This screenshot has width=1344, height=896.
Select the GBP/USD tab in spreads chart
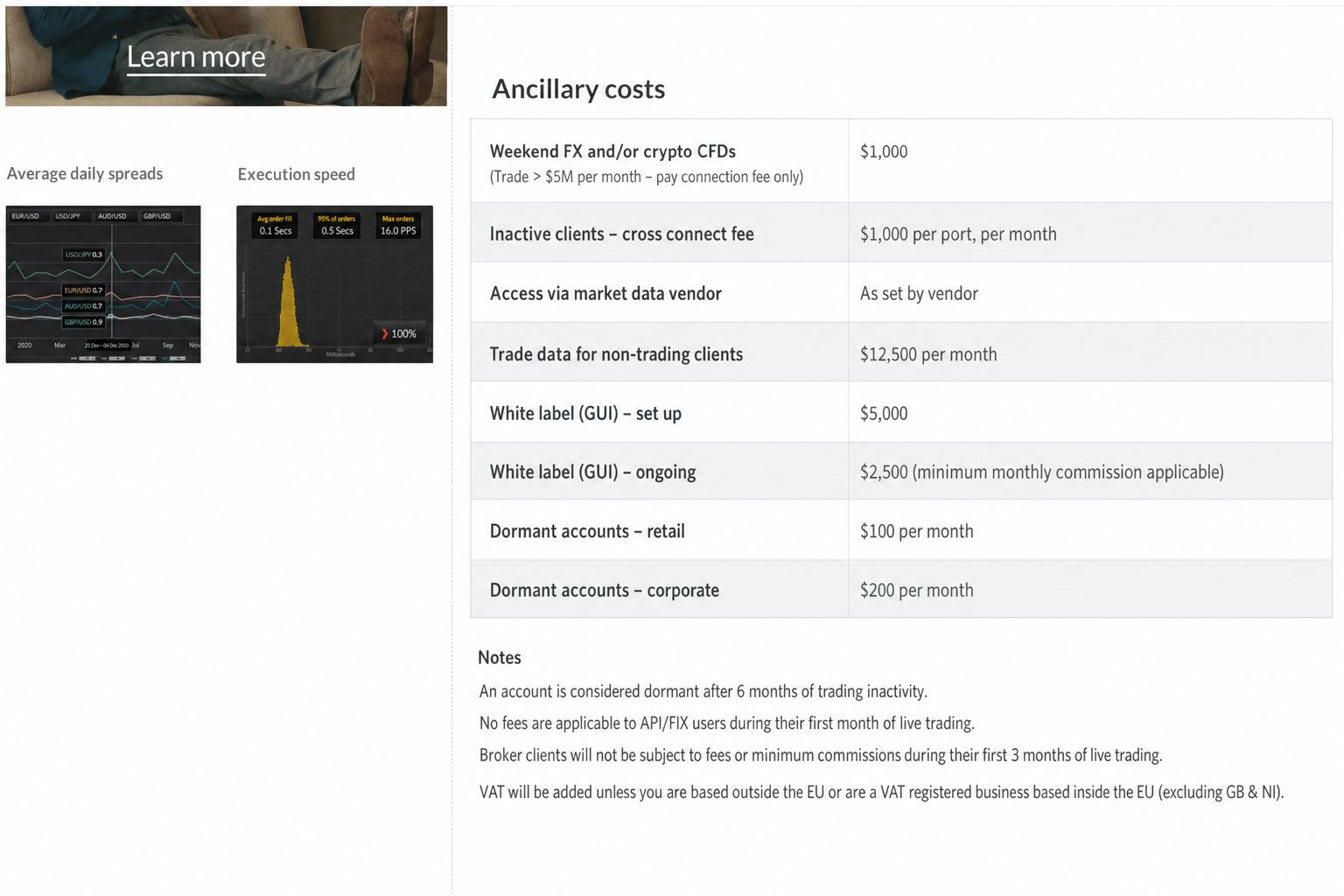pos(157,216)
